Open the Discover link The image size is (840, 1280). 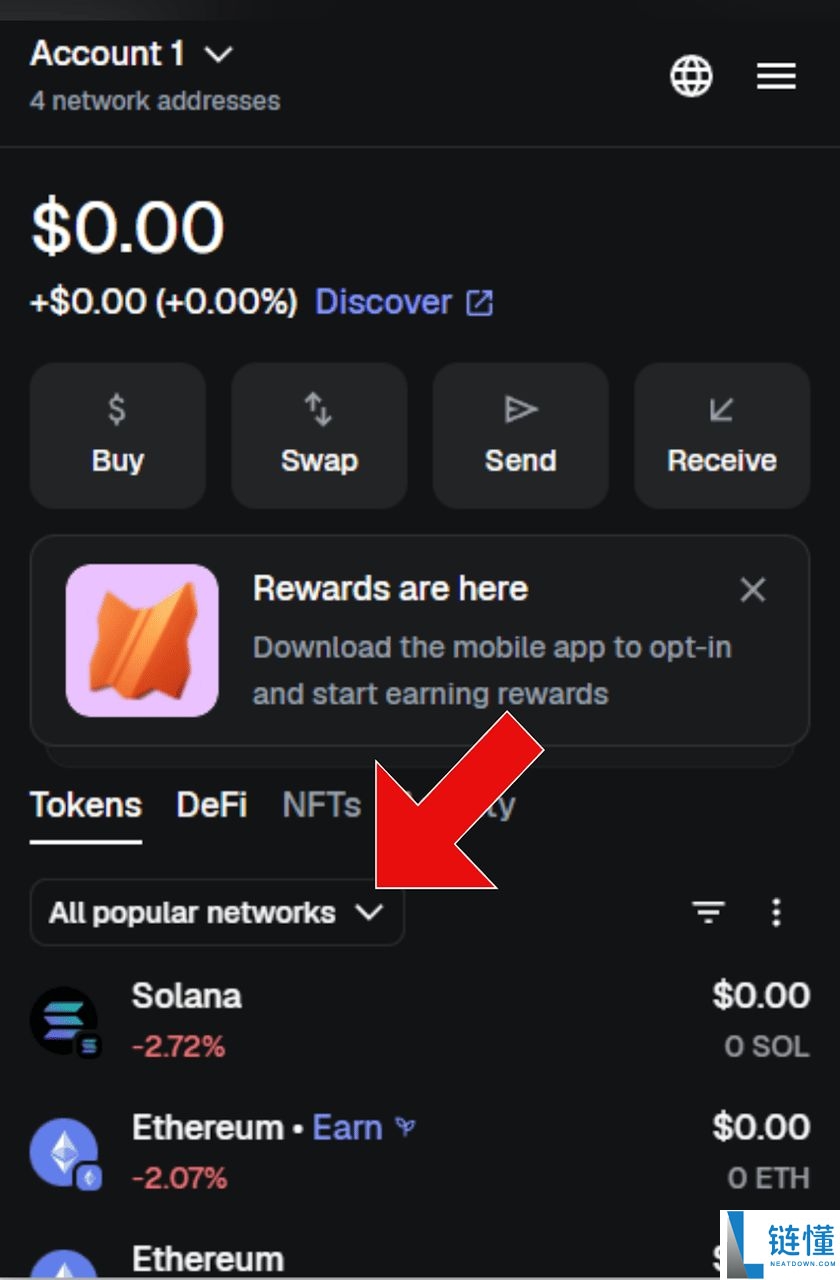coord(384,302)
